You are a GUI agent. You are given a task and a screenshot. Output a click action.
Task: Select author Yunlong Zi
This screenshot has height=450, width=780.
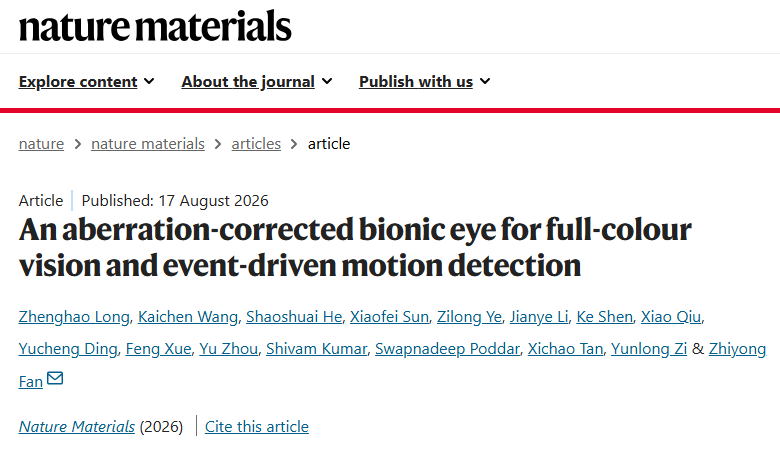pyautogui.click(x=649, y=349)
